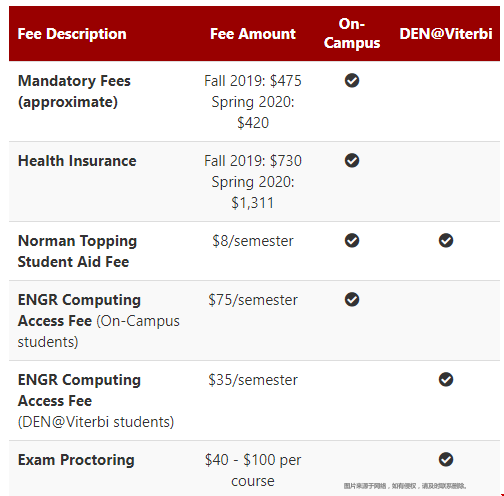Click the DEN@Viterbi column header
Image resolution: width=504 pixels, height=496 pixels.
click(446, 34)
